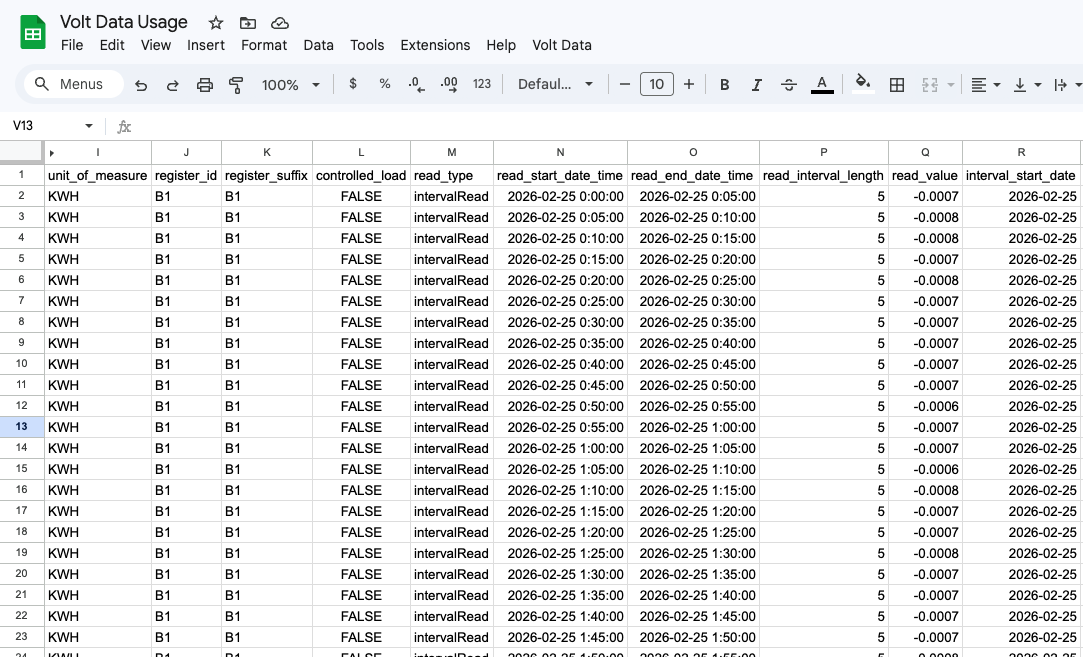Toggle bold formatting
This screenshot has width=1083, height=657.
(x=724, y=84)
